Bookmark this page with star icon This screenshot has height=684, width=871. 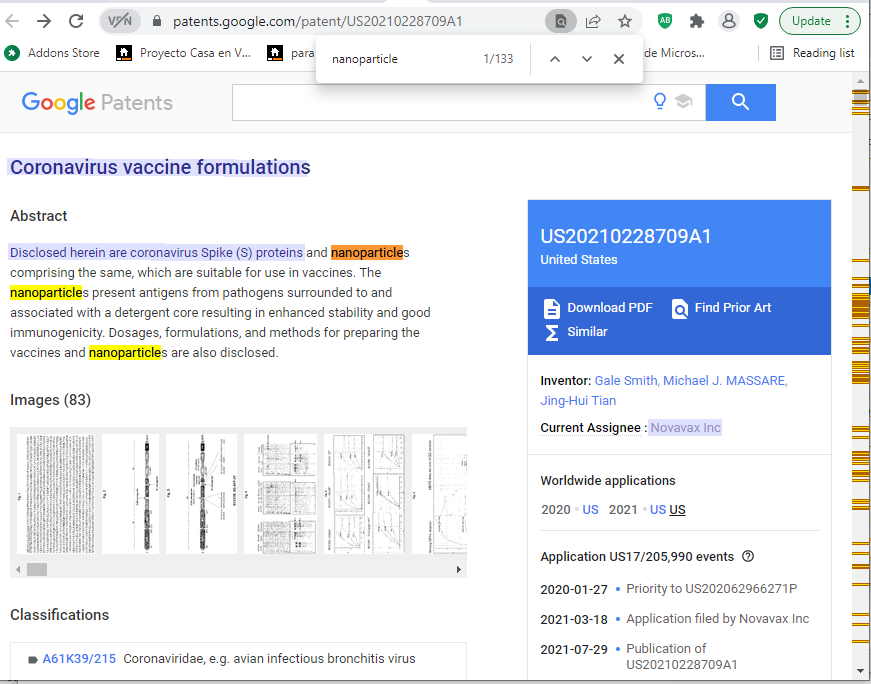pyautogui.click(x=625, y=21)
